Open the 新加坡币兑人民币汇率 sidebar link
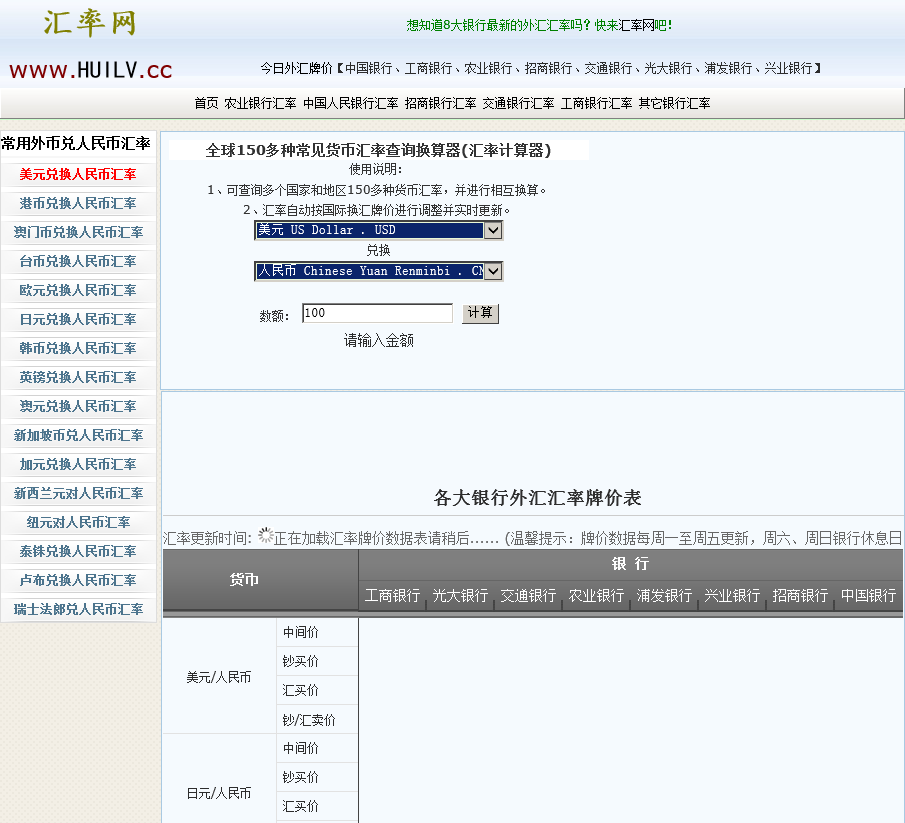The height and width of the screenshot is (823, 905). click(x=78, y=435)
